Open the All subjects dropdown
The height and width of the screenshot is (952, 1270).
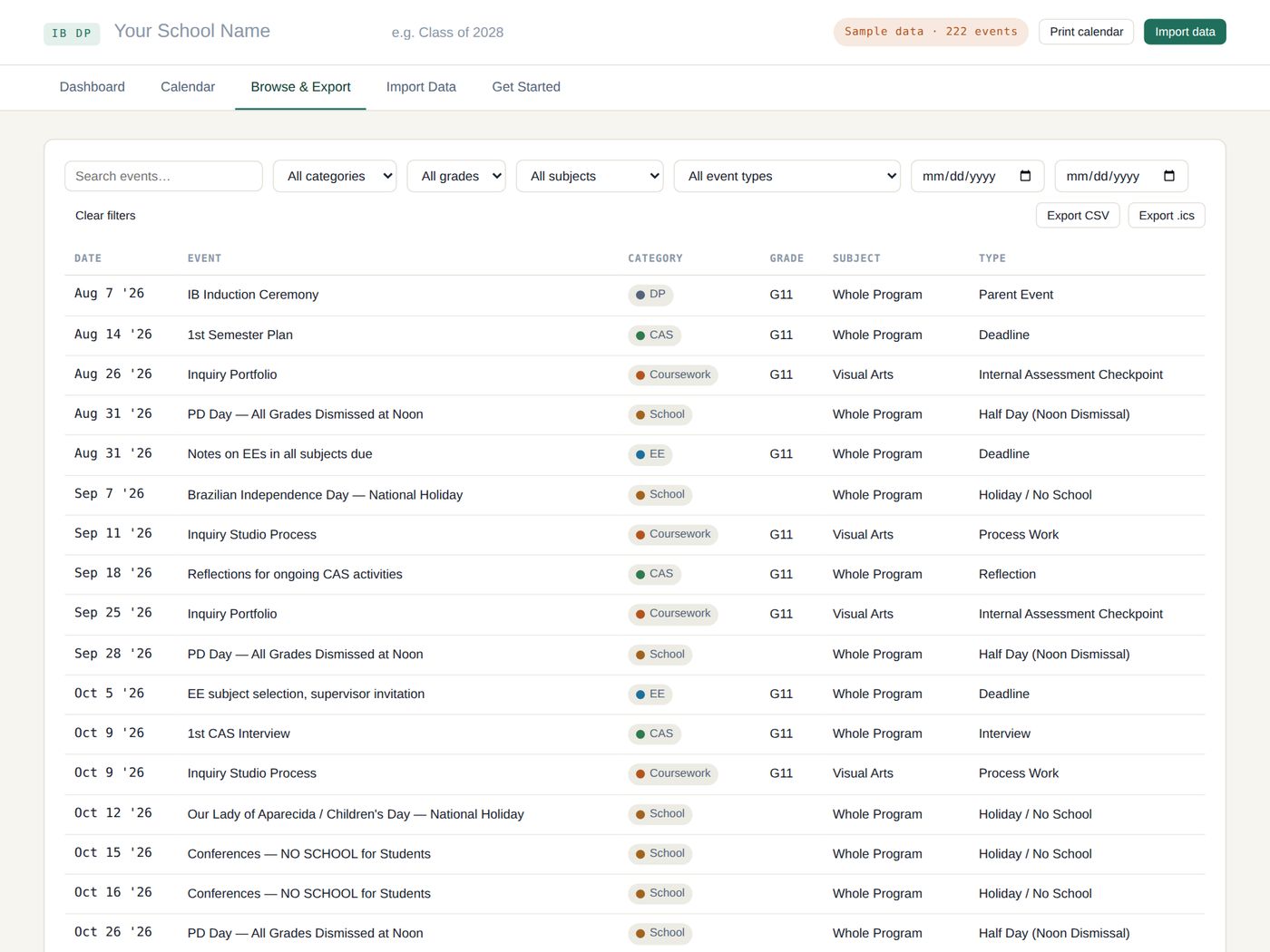pos(590,176)
